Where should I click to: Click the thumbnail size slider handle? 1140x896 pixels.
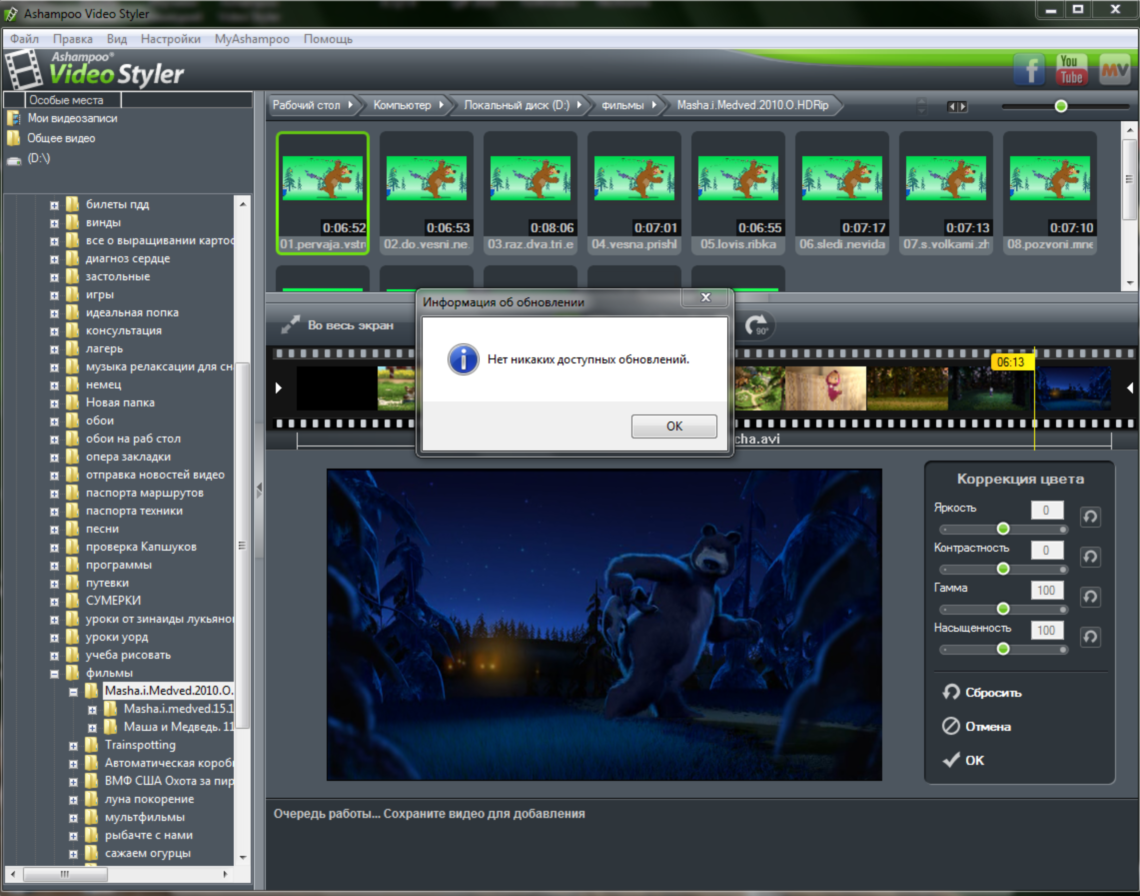(1061, 106)
